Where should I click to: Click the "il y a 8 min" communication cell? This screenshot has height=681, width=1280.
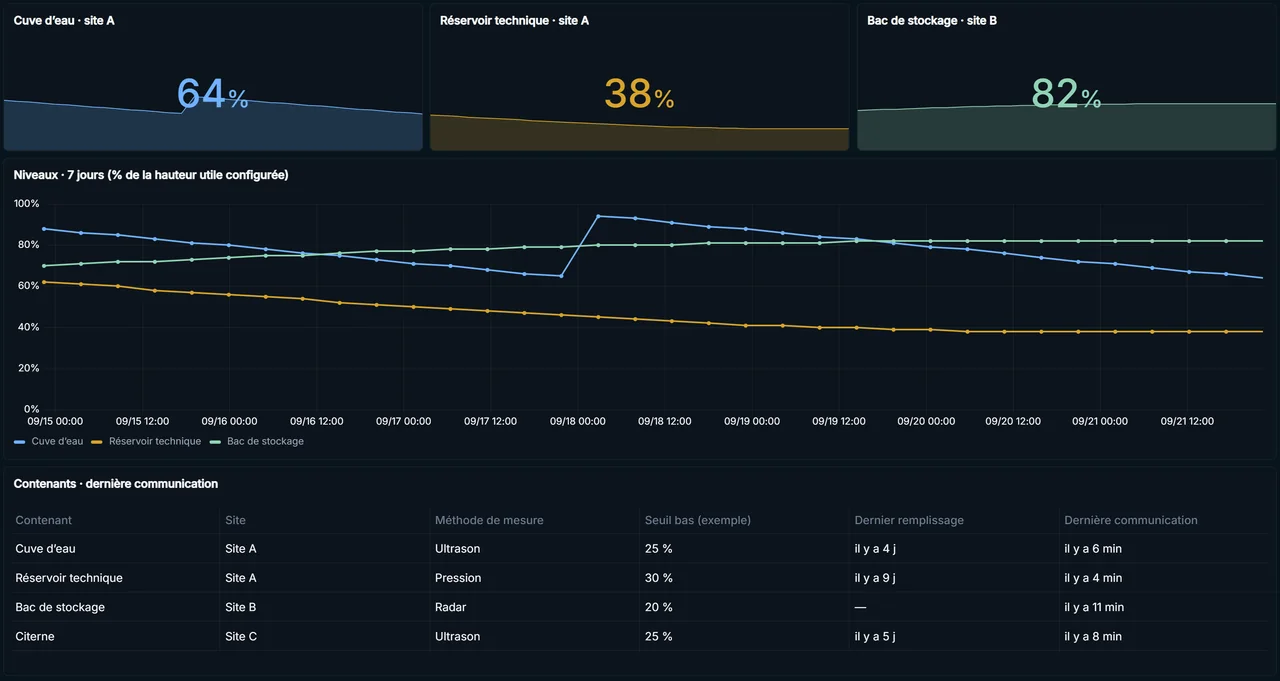point(1093,636)
